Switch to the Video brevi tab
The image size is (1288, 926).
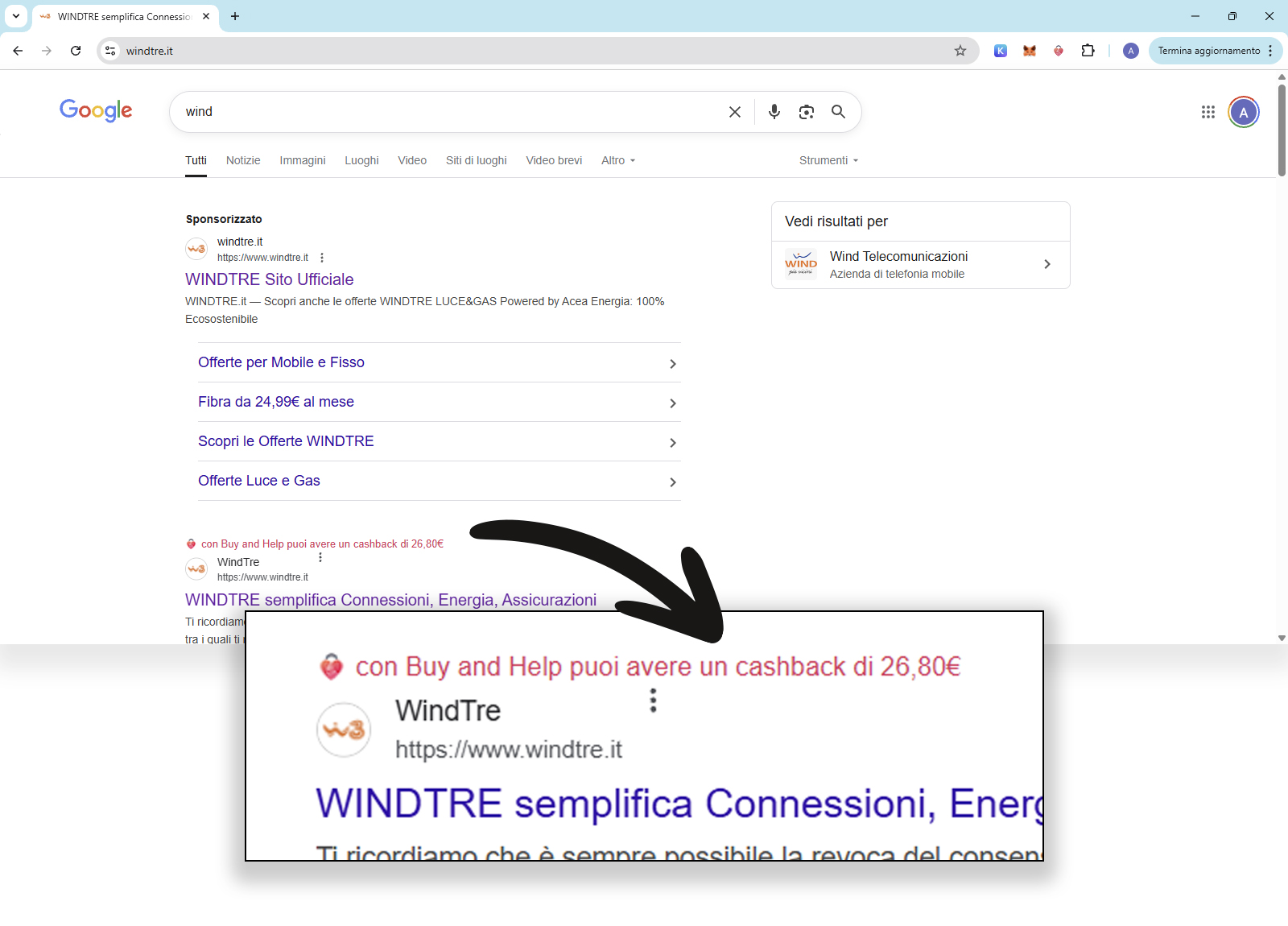click(554, 160)
